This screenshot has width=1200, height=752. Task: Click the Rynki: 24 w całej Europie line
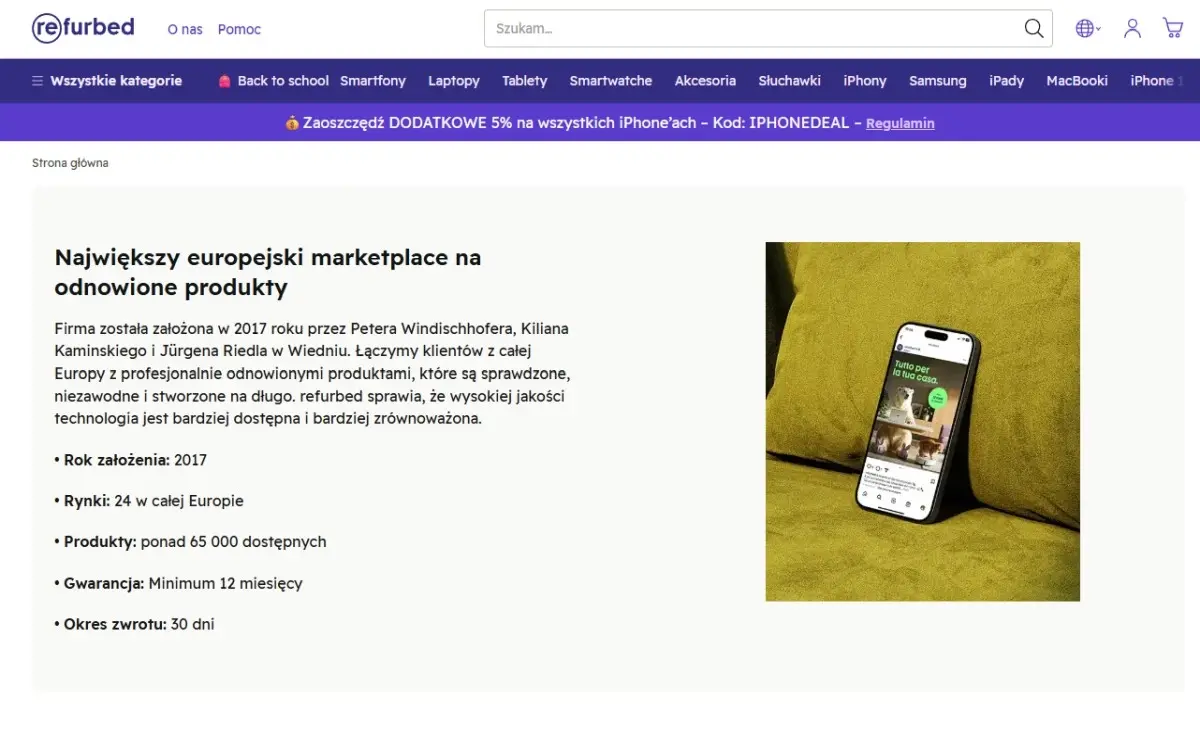point(149,501)
